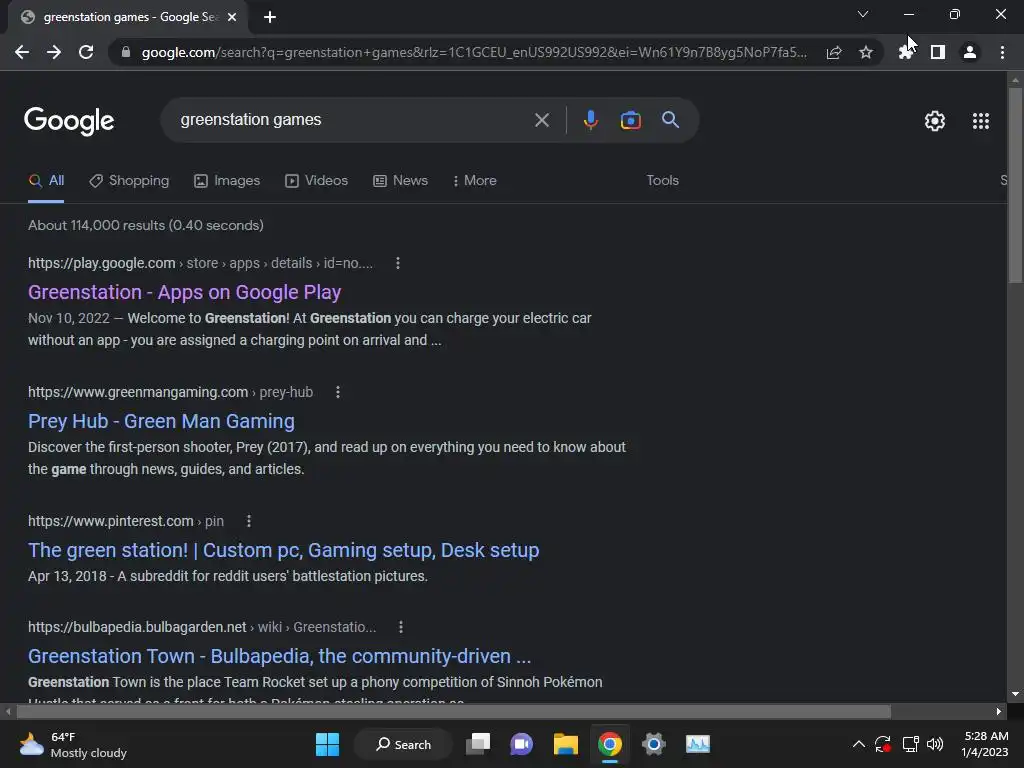1024x768 pixels.
Task: Open Greenstation Town Bulbapedia result
Action: coord(280,656)
